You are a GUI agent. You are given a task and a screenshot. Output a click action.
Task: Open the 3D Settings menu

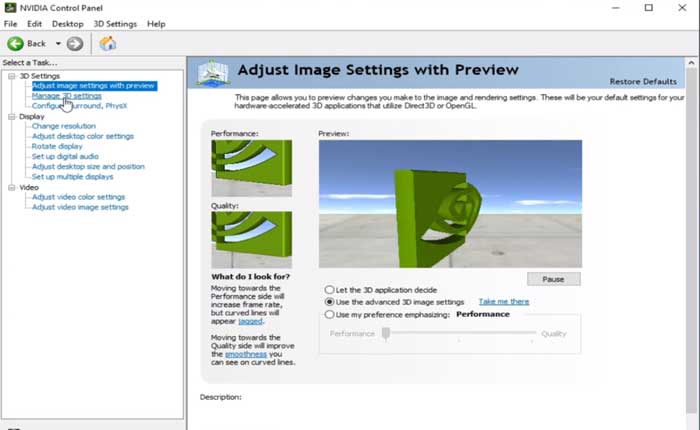pyautogui.click(x=115, y=23)
